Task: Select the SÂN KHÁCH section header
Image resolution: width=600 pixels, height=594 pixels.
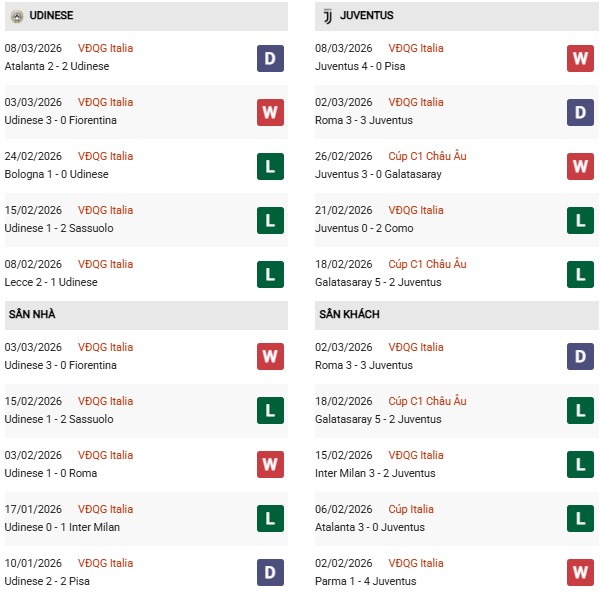Action: pos(349,314)
